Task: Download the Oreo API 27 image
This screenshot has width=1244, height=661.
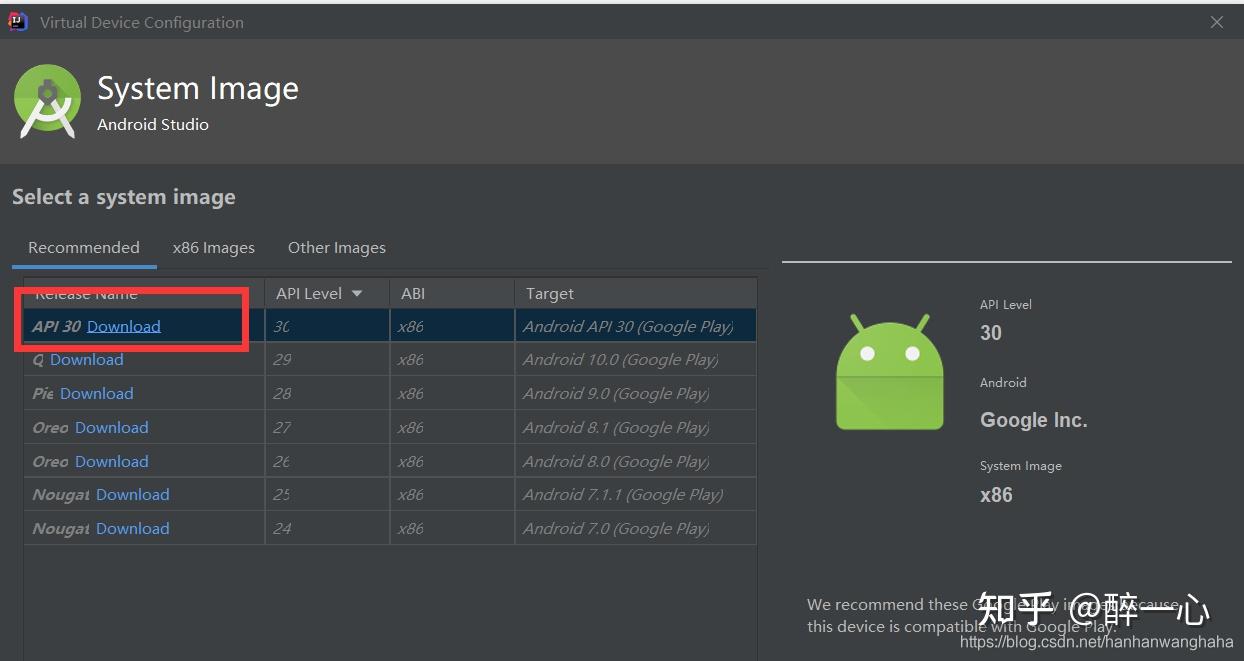Action: point(111,428)
